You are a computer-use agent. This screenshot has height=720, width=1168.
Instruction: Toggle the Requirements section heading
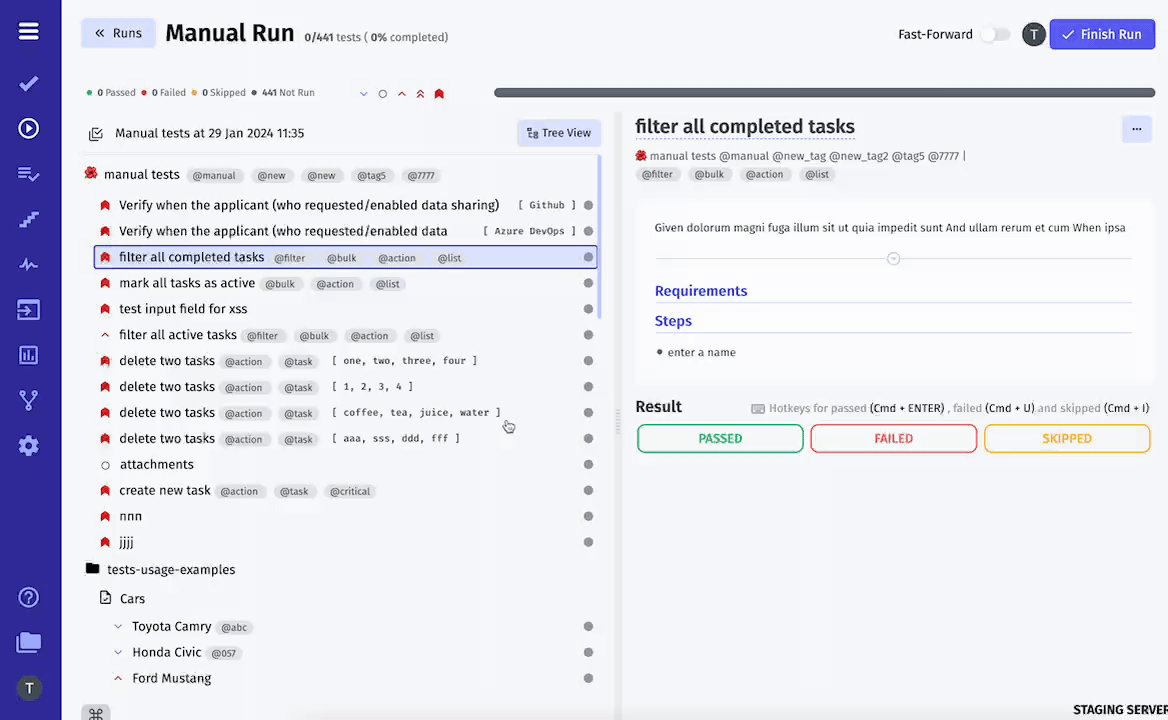(701, 291)
